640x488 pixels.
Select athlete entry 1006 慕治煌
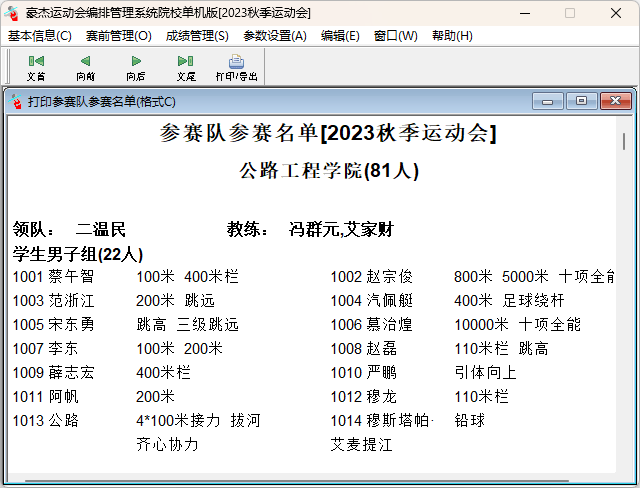click(x=371, y=325)
